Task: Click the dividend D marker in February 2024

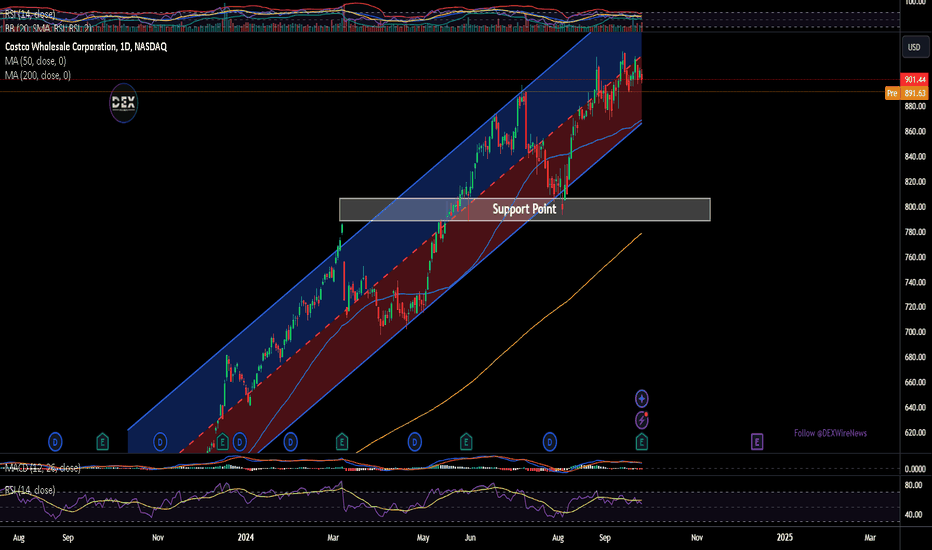Action: point(290,442)
